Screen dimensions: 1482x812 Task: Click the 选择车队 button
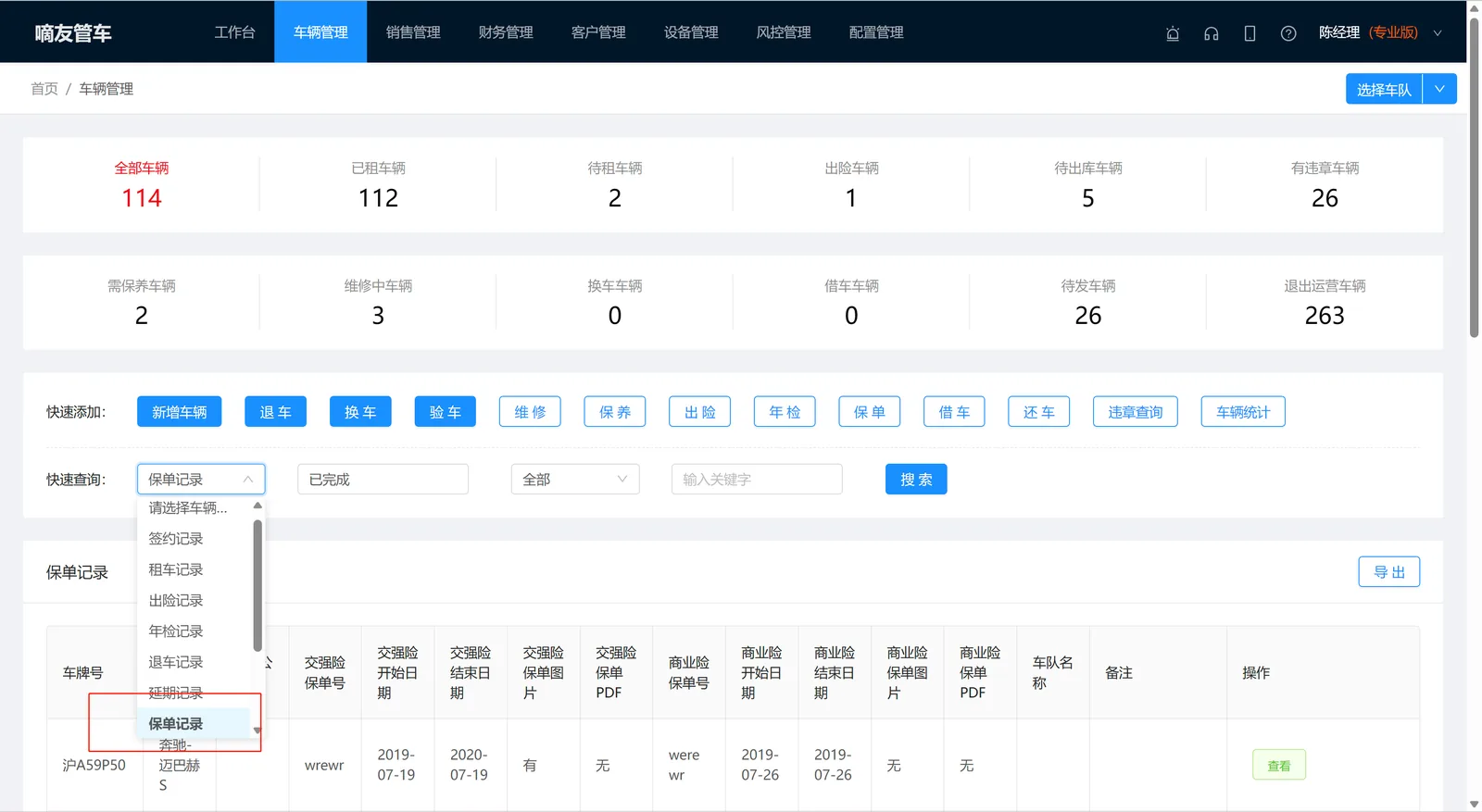[1384, 89]
